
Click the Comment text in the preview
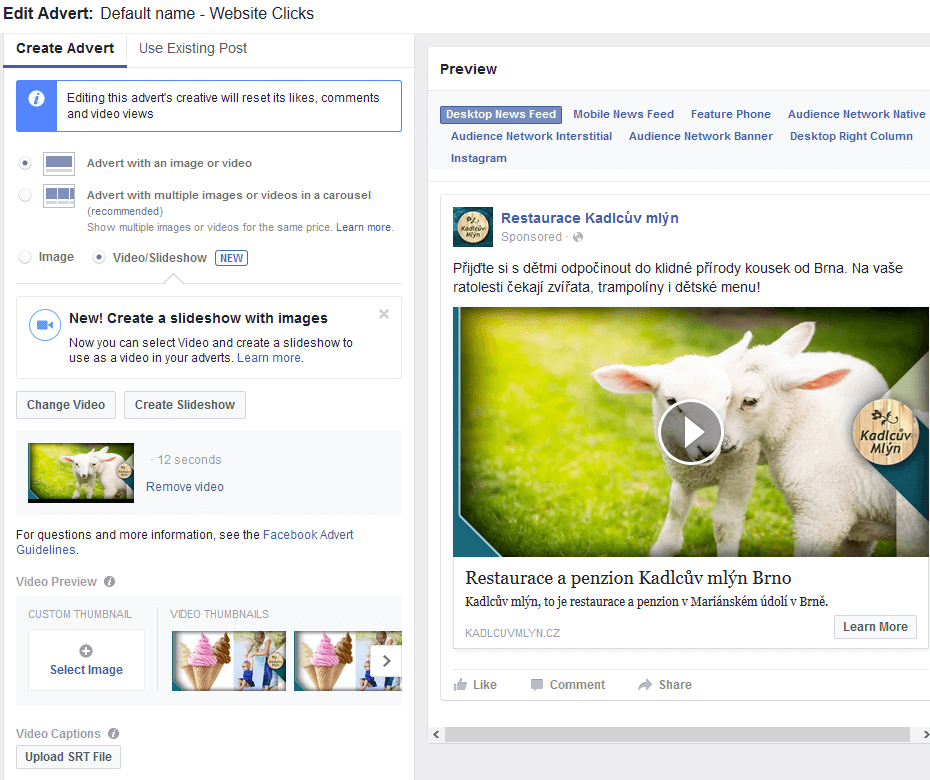click(x=577, y=685)
